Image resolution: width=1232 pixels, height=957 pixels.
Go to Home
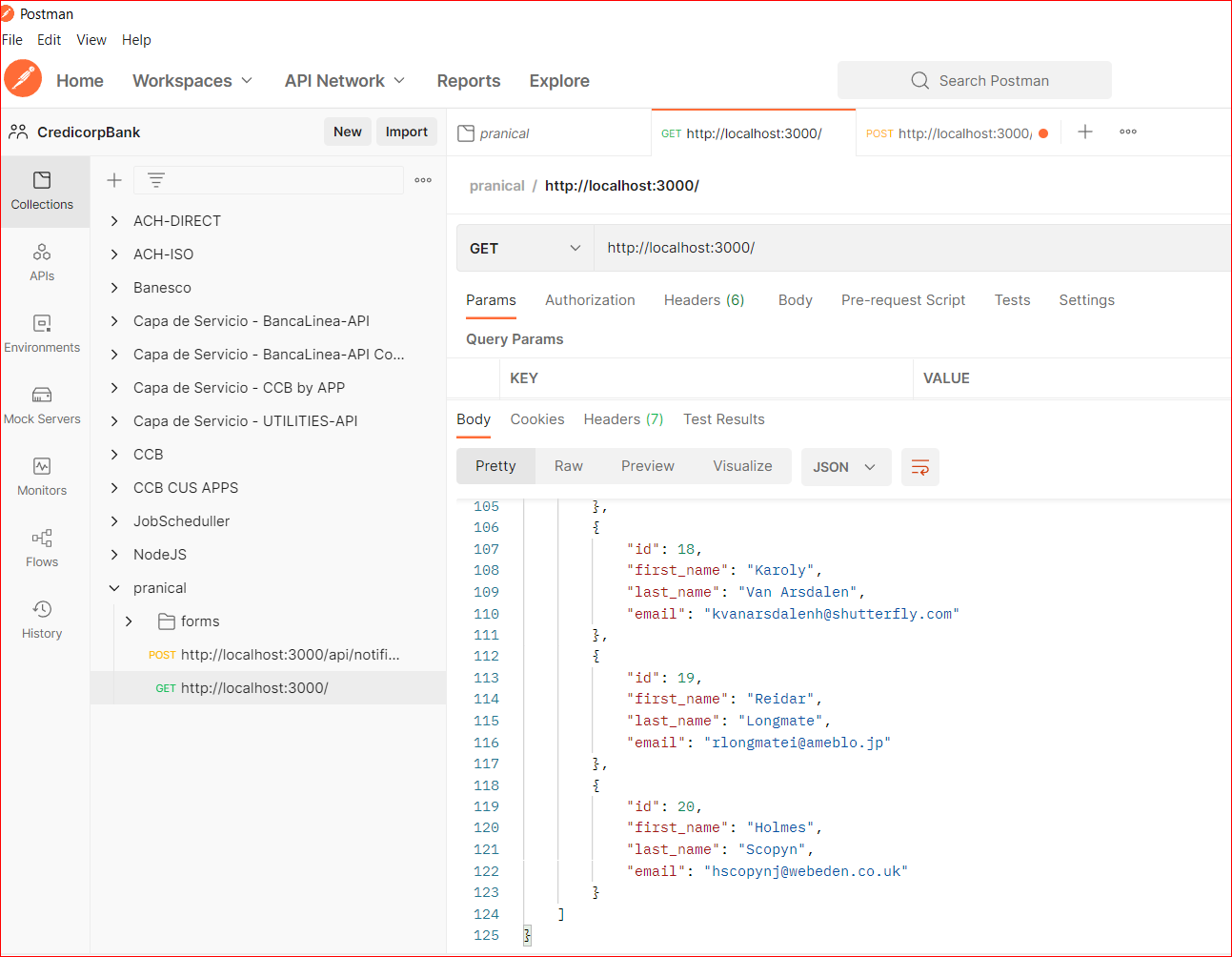click(80, 81)
